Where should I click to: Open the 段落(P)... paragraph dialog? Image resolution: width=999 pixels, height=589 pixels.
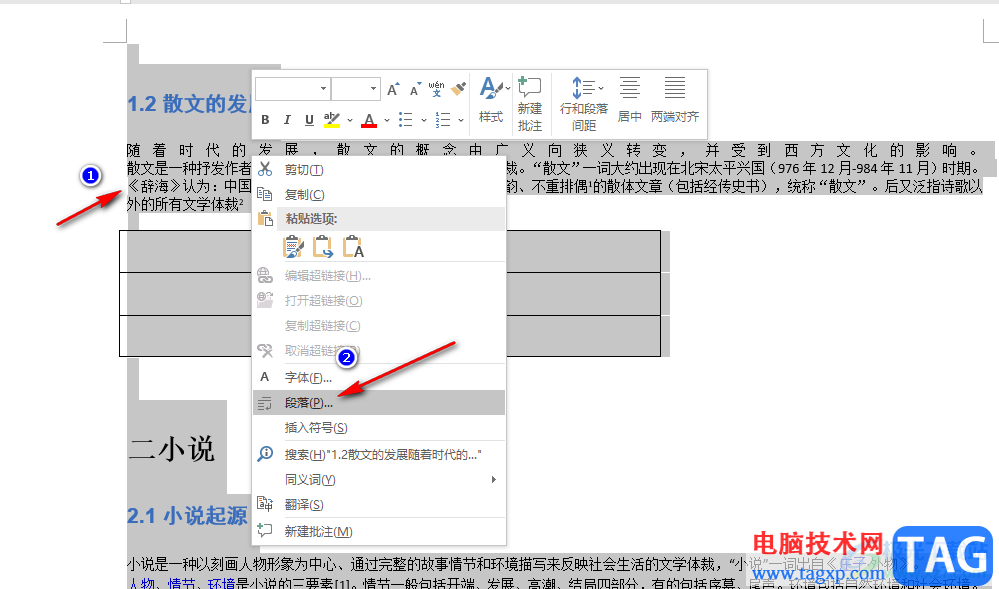coord(379,403)
